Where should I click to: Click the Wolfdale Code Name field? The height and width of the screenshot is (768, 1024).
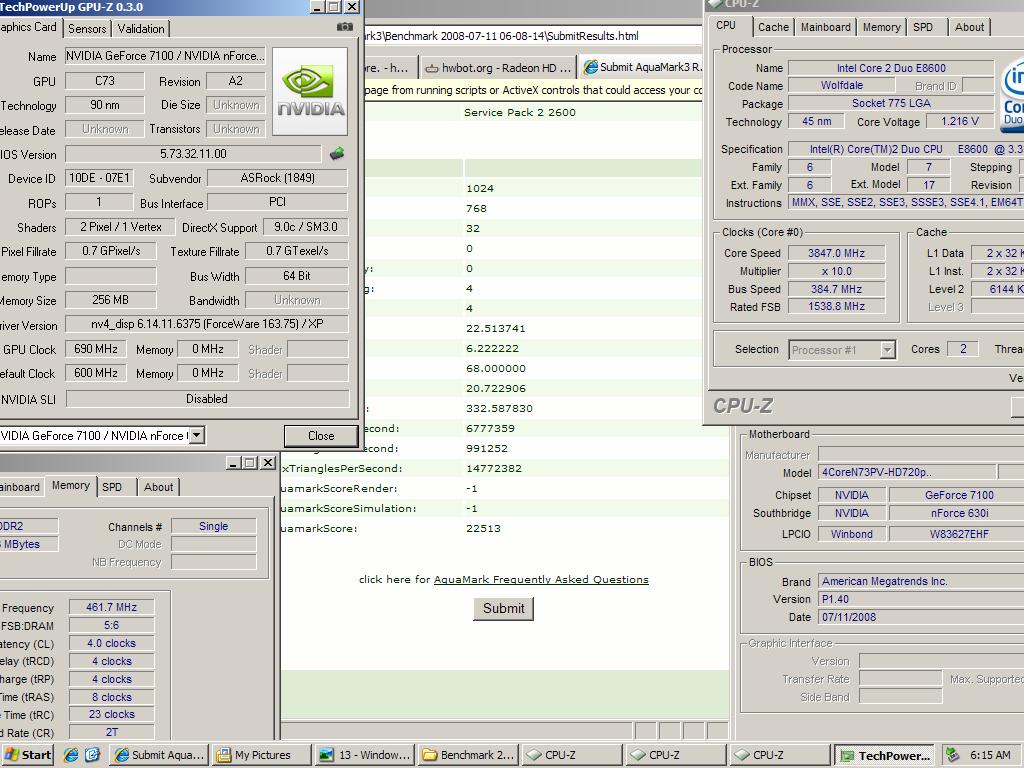tap(841, 86)
